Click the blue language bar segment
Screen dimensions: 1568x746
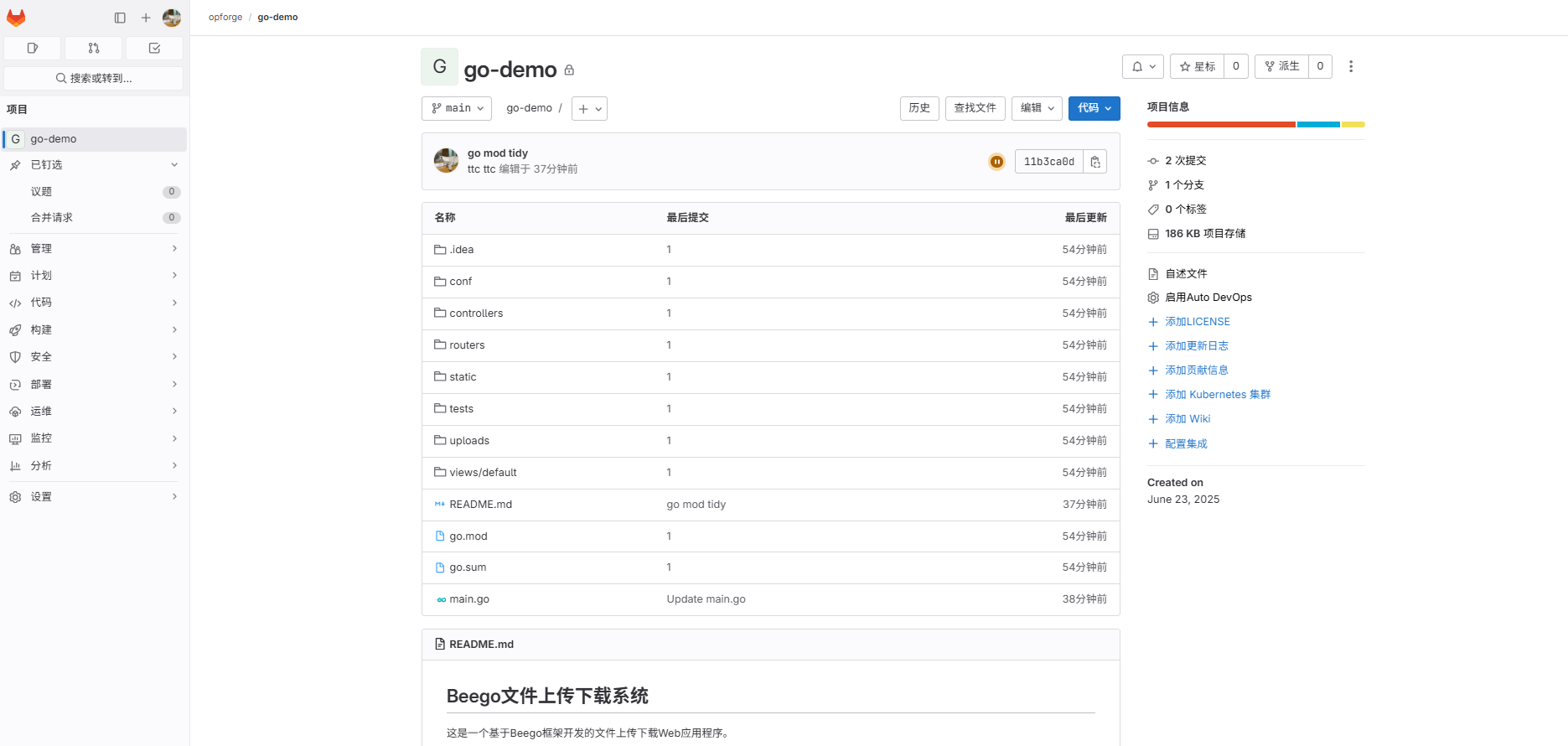tap(1318, 125)
